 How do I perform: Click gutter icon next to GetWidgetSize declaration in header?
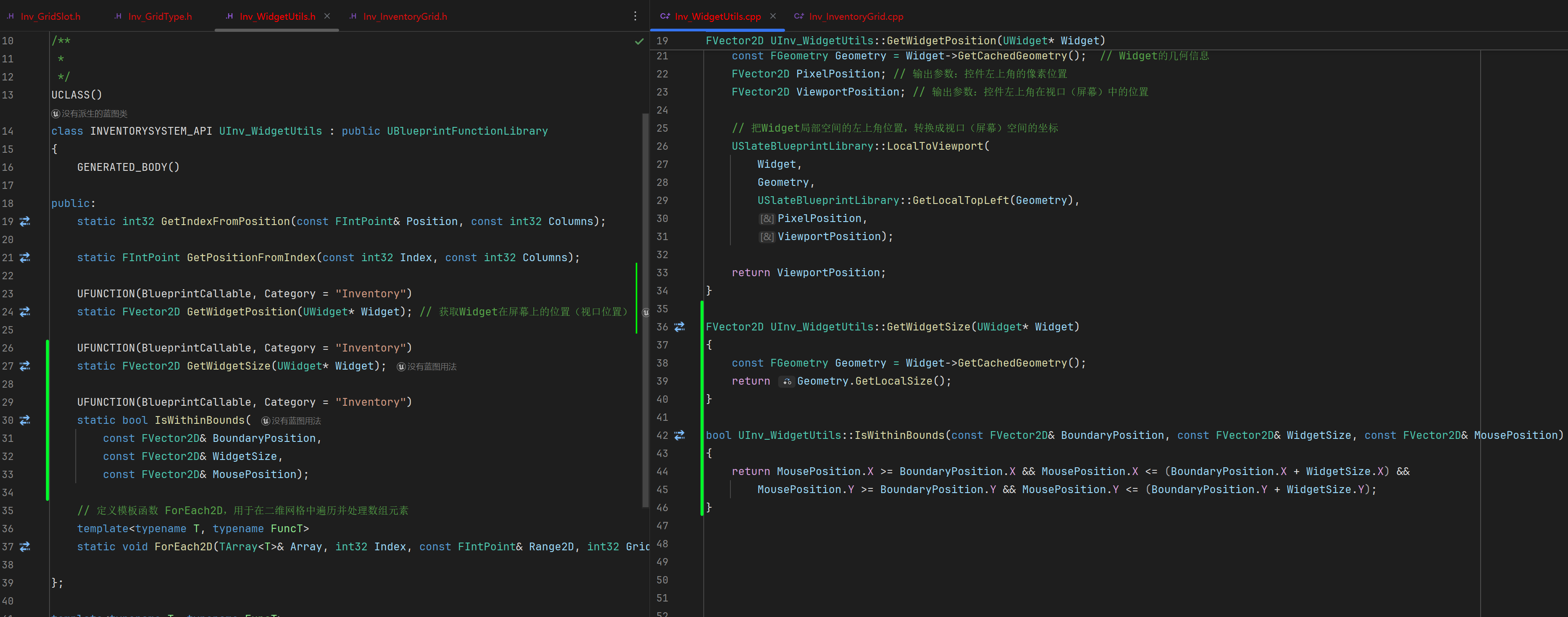tap(25, 366)
